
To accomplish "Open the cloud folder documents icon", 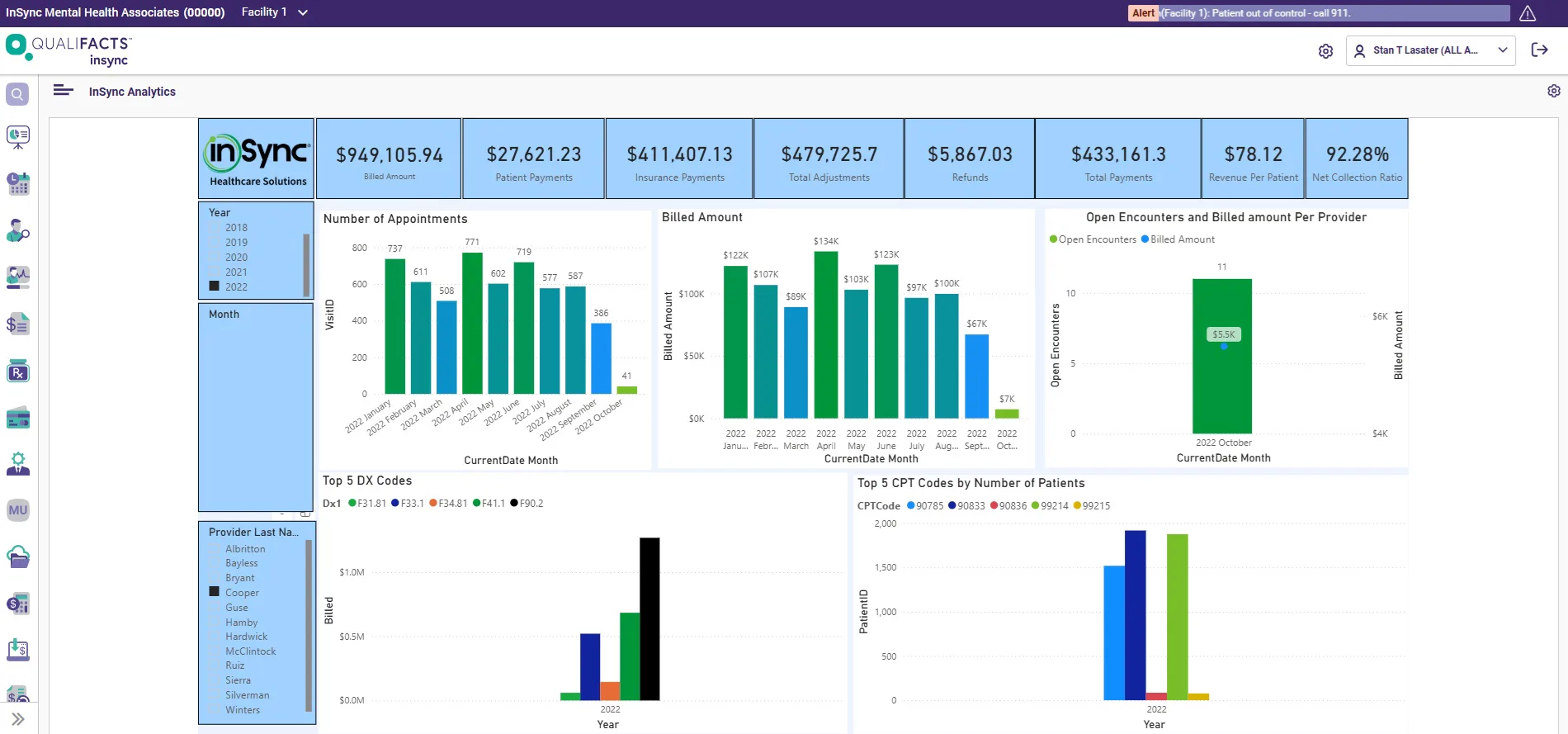I will [x=17, y=557].
